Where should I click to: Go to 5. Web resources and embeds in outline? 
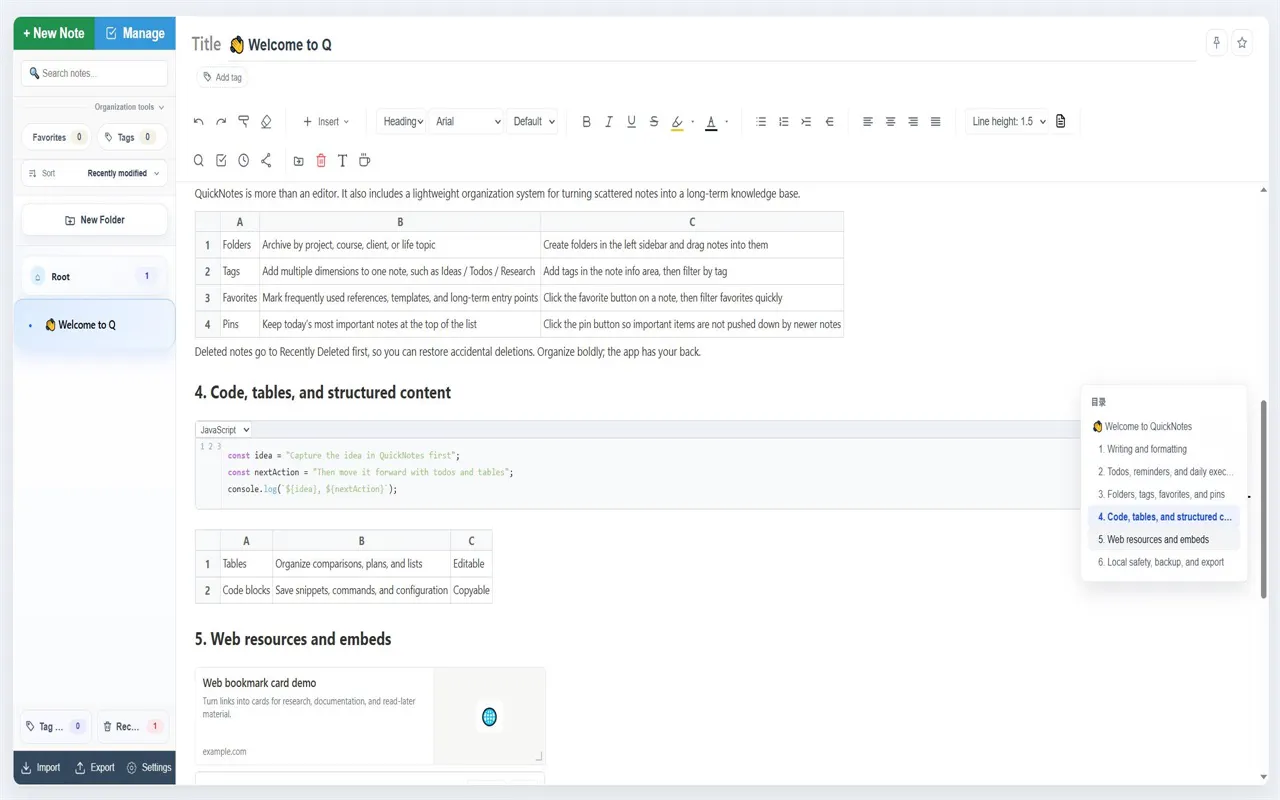coord(1164,539)
